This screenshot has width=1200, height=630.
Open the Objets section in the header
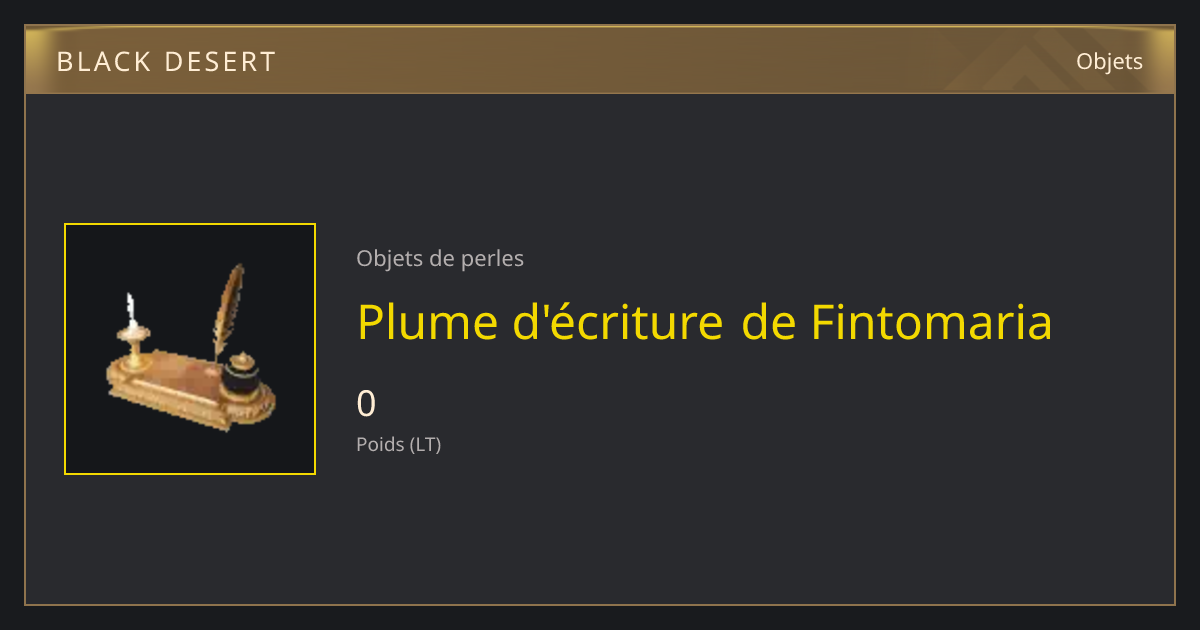pos(1109,61)
